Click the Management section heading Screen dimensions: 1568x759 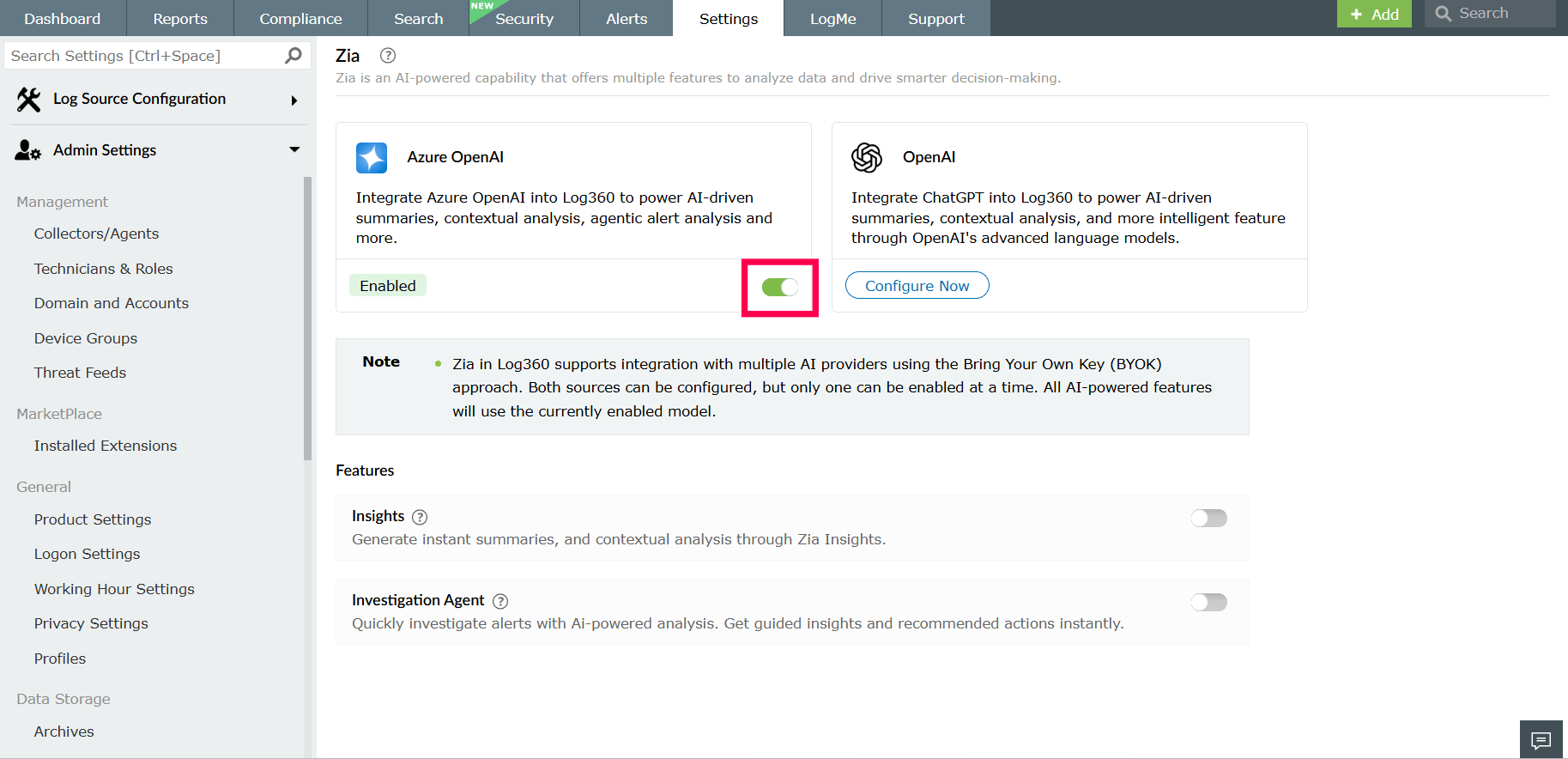62,202
